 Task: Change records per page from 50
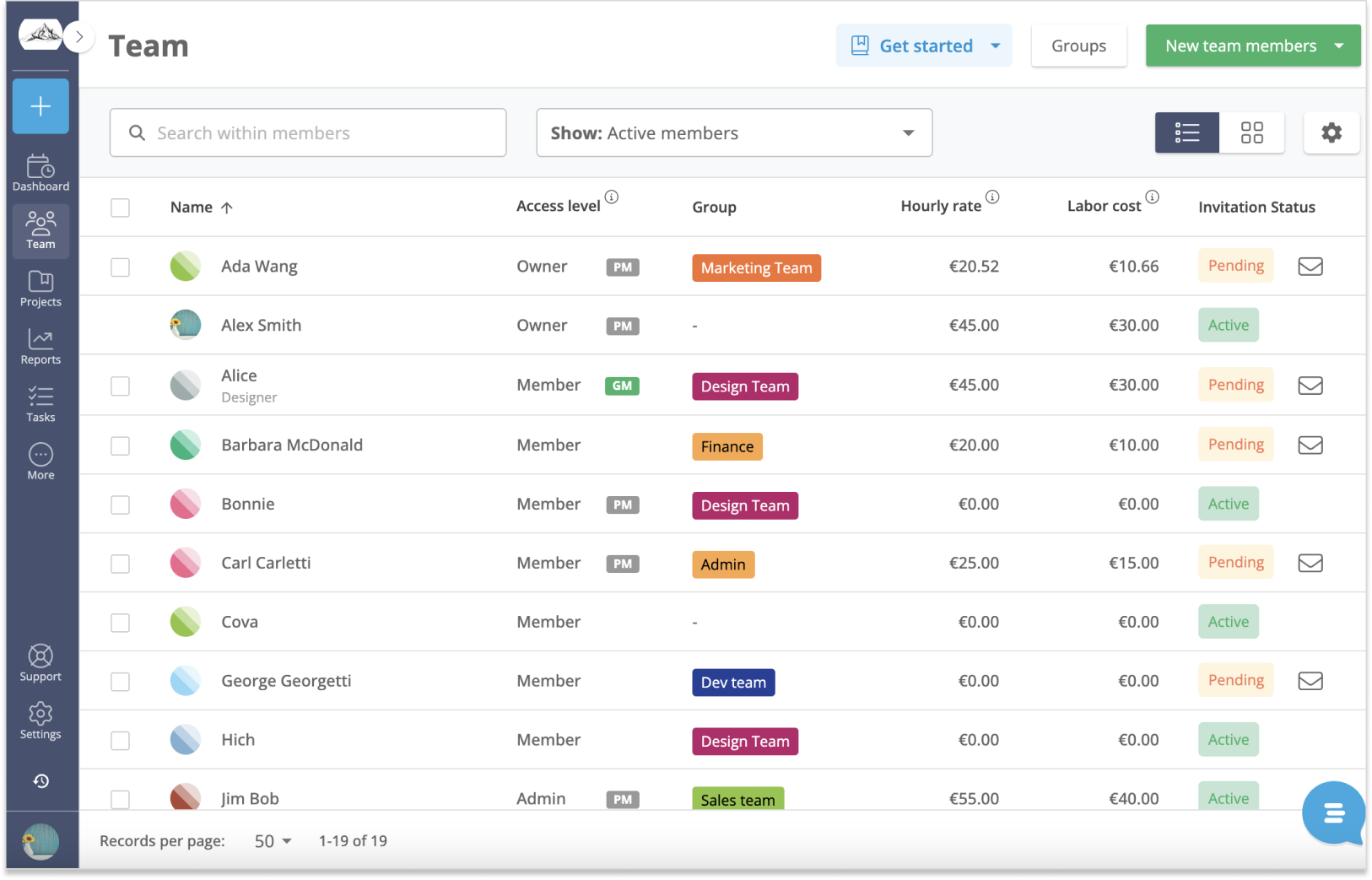(273, 841)
